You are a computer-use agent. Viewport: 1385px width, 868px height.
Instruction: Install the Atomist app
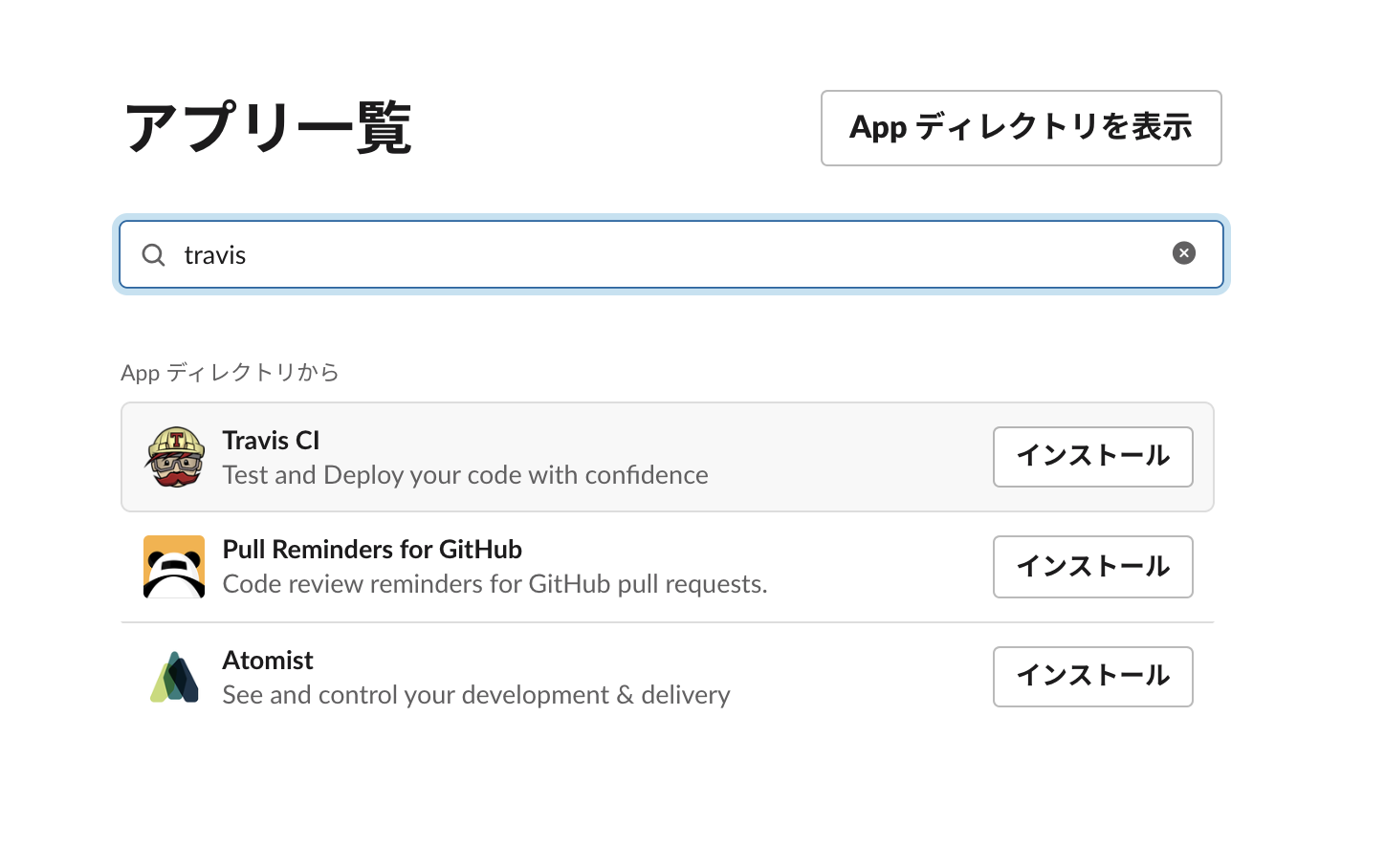coord(1092,677)
